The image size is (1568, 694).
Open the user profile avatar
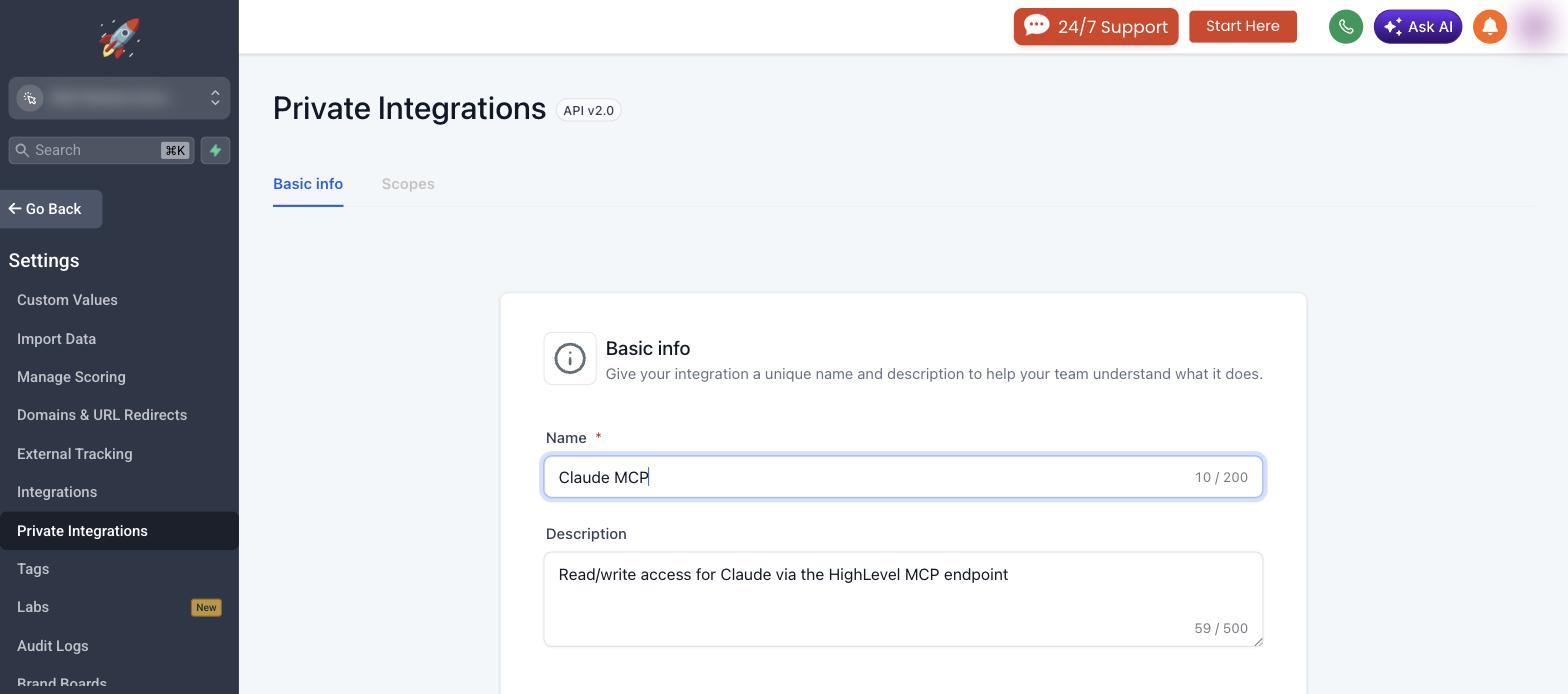tap(1535, 27)
